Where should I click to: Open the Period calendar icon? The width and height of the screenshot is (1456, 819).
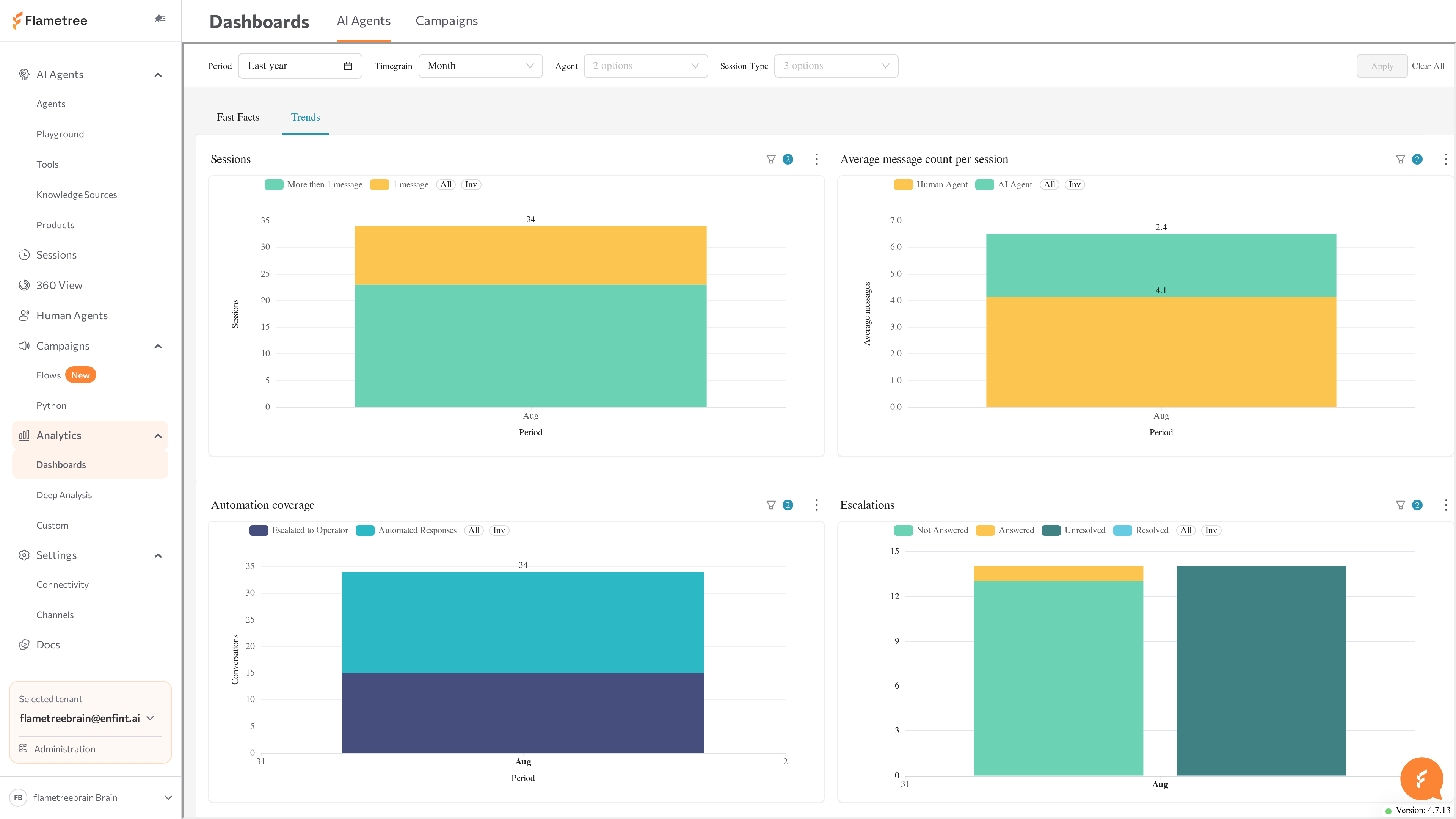click(x=348, y=66)
